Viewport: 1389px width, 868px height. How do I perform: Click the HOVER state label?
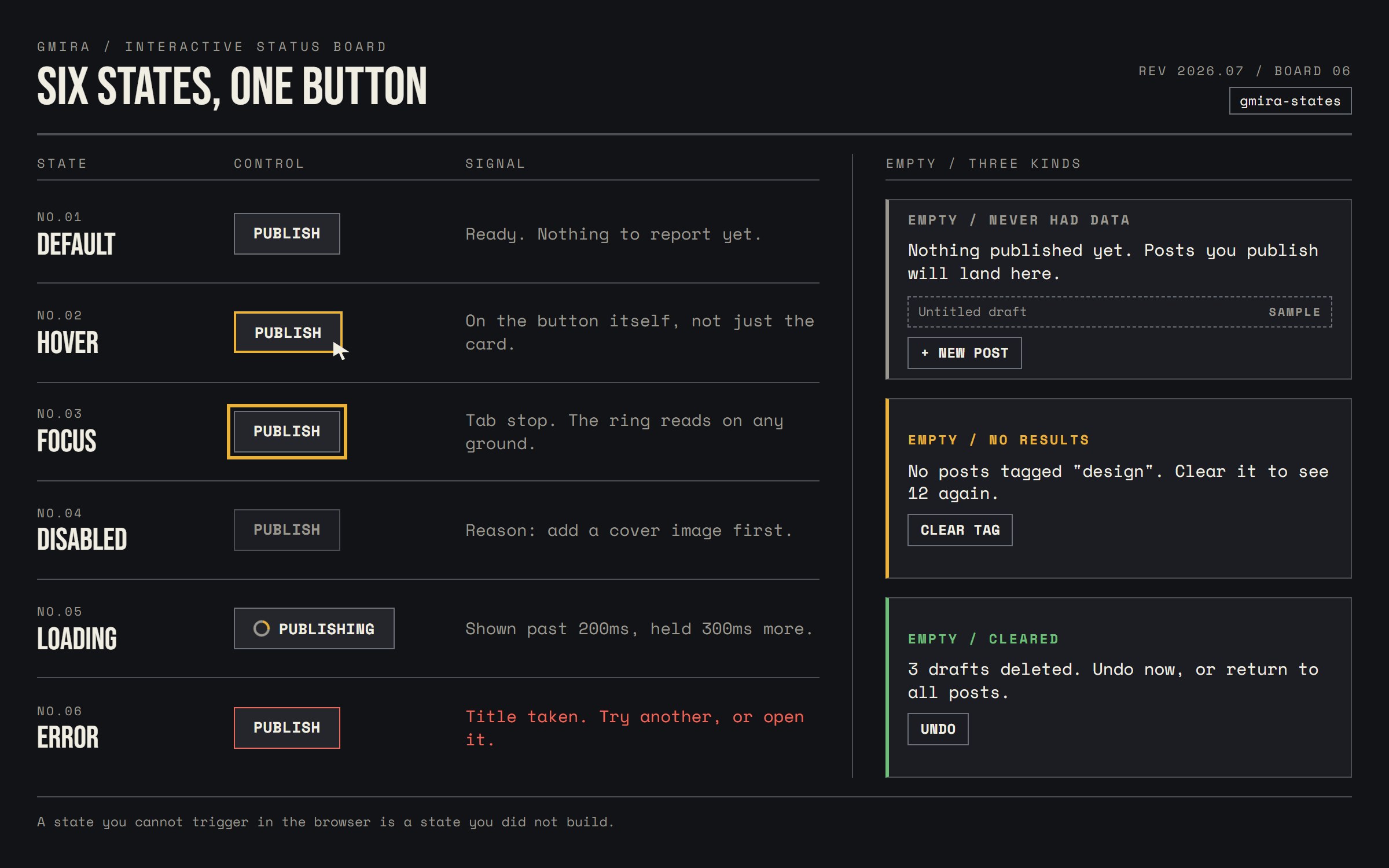click(68, 343)
